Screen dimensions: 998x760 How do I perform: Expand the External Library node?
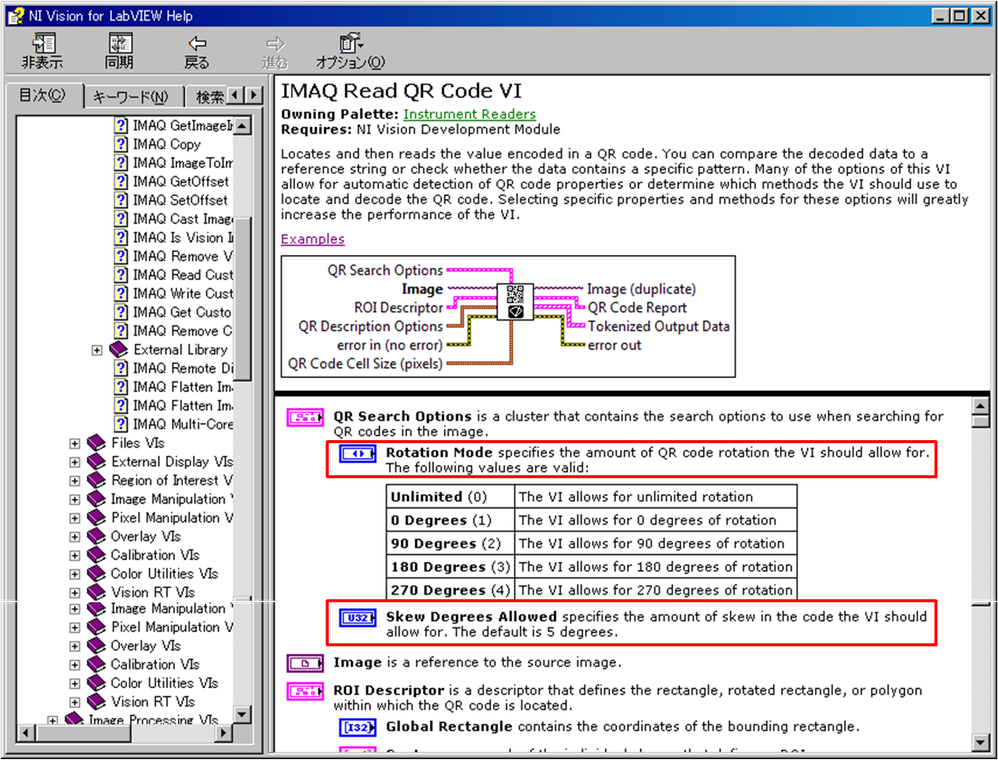pyautogui.click(x=97, y=350)
